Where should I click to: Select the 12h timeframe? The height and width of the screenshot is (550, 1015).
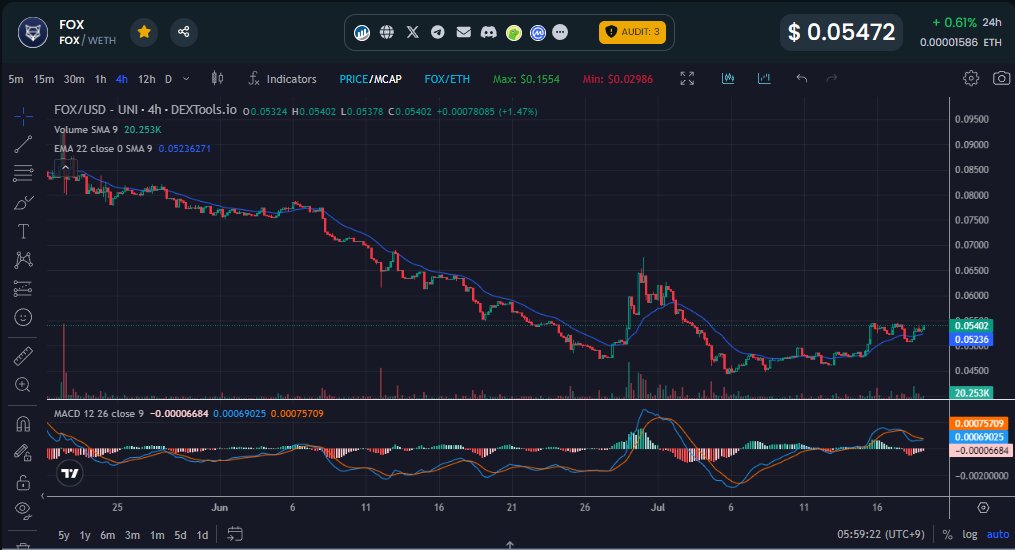click(x=147, y=79)
